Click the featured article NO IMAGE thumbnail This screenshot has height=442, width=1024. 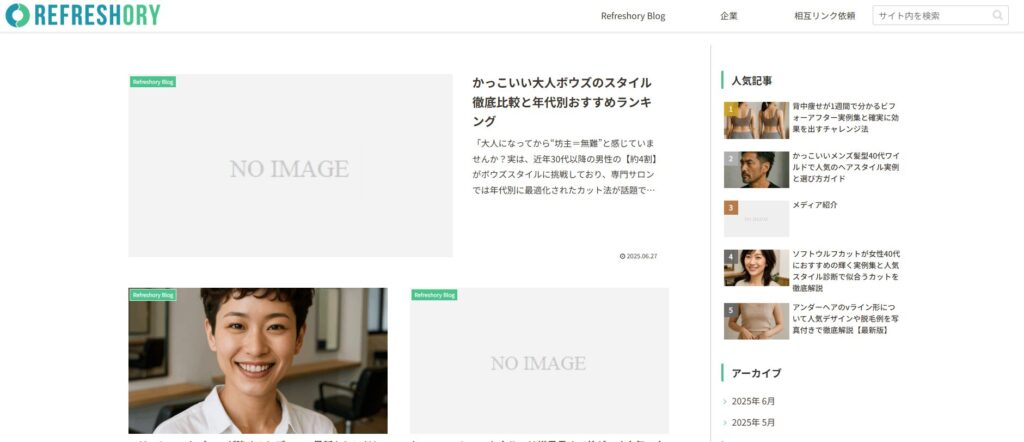tap(290, 165)
